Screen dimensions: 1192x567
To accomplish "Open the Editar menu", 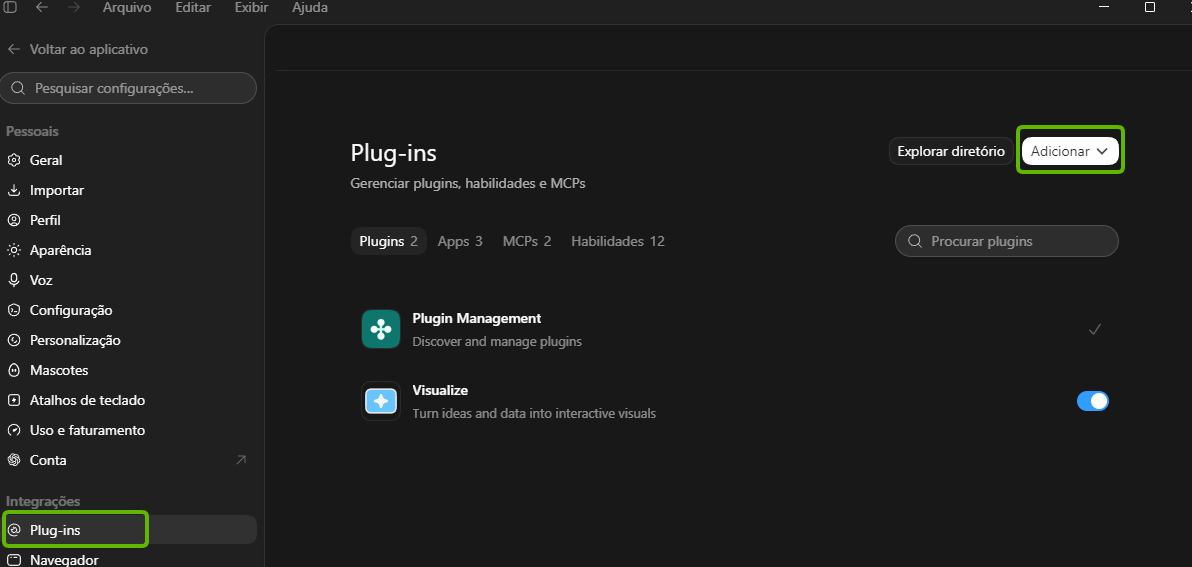I will (x=193, y=8).
